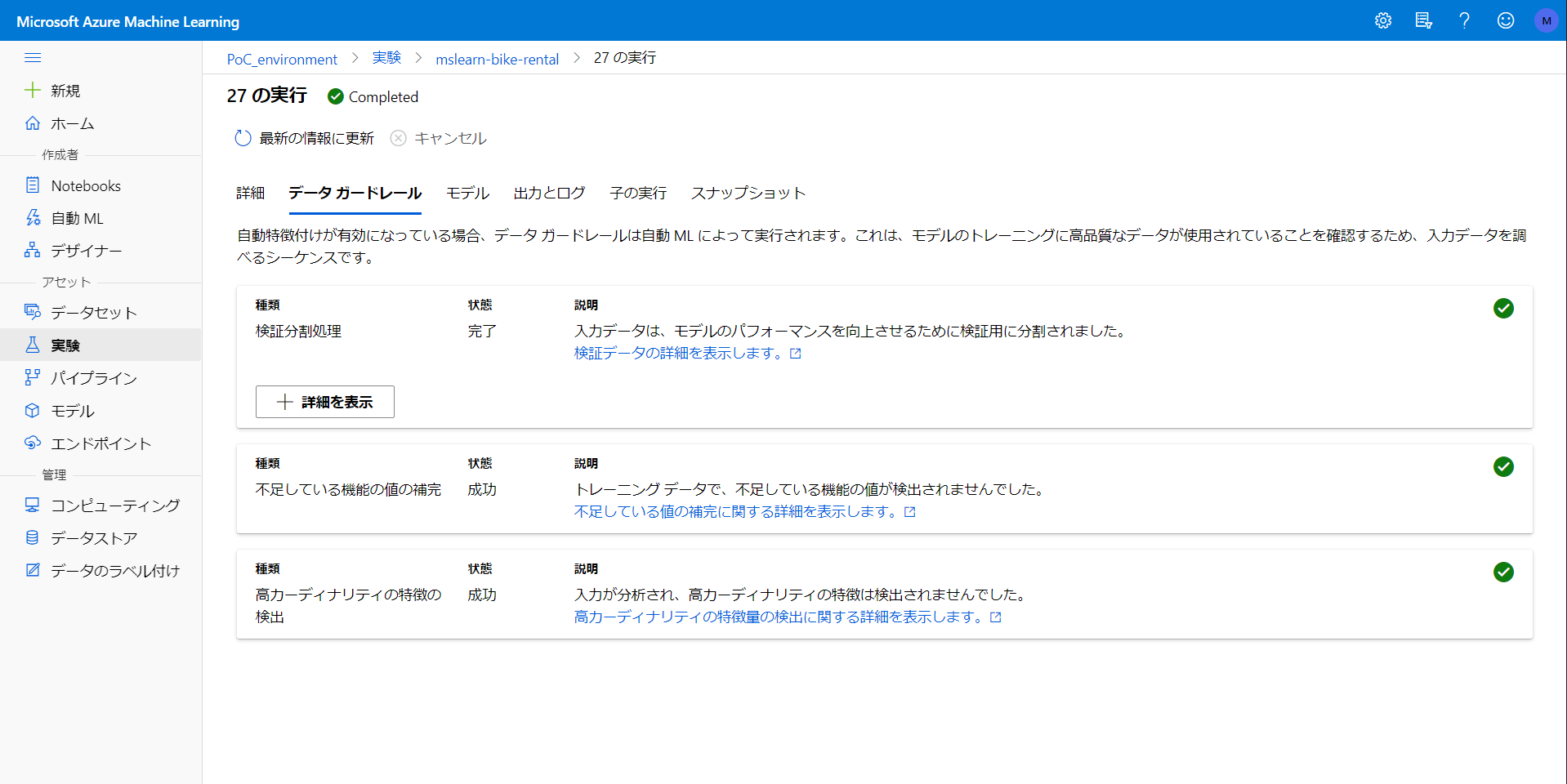Click the ホーム label in the sidebar
The image size is (1567, 784).
73,123
